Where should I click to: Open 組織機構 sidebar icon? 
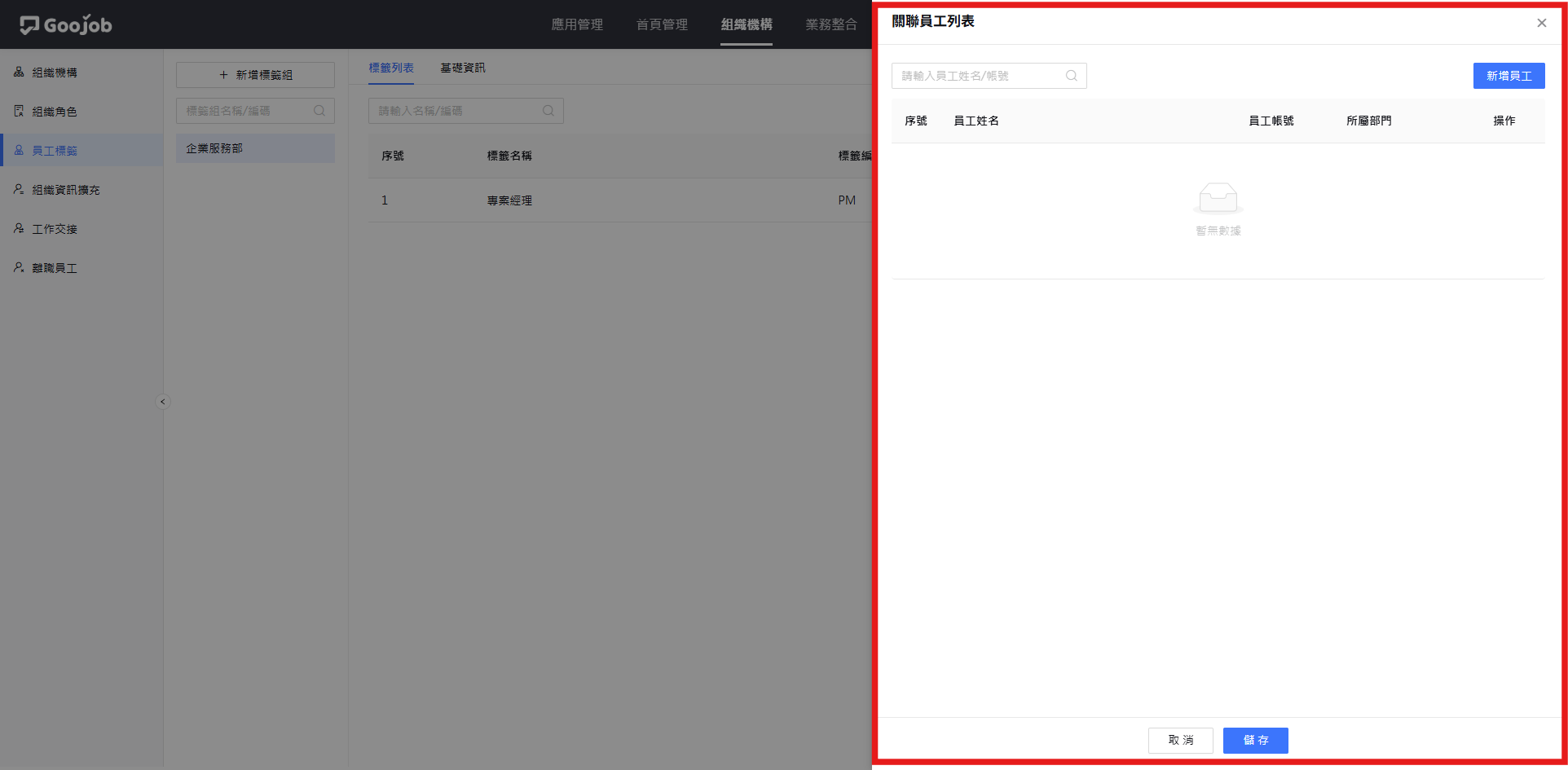pos(19,73)
